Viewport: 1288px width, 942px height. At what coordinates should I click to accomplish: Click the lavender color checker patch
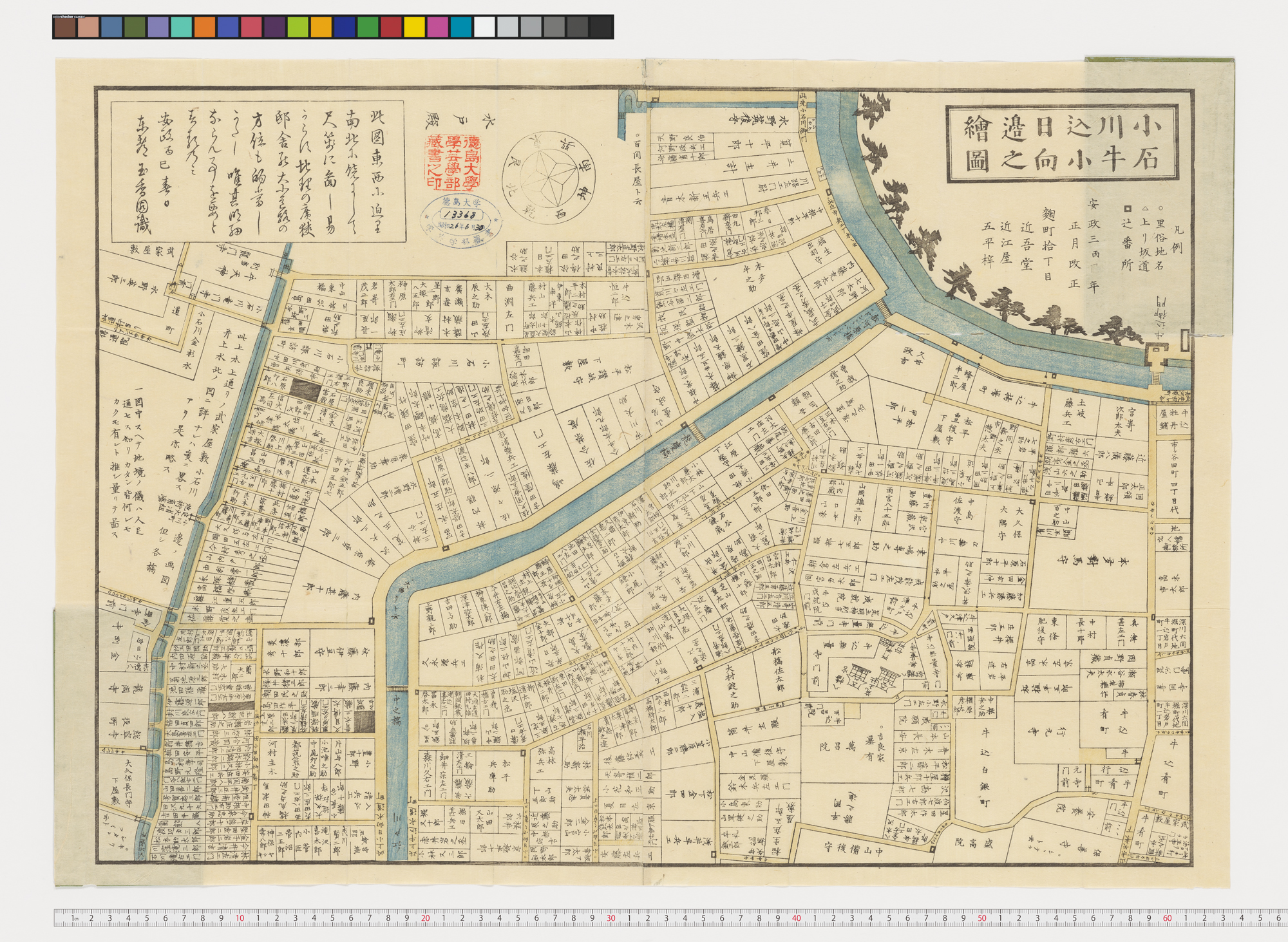tap(158, 27)
